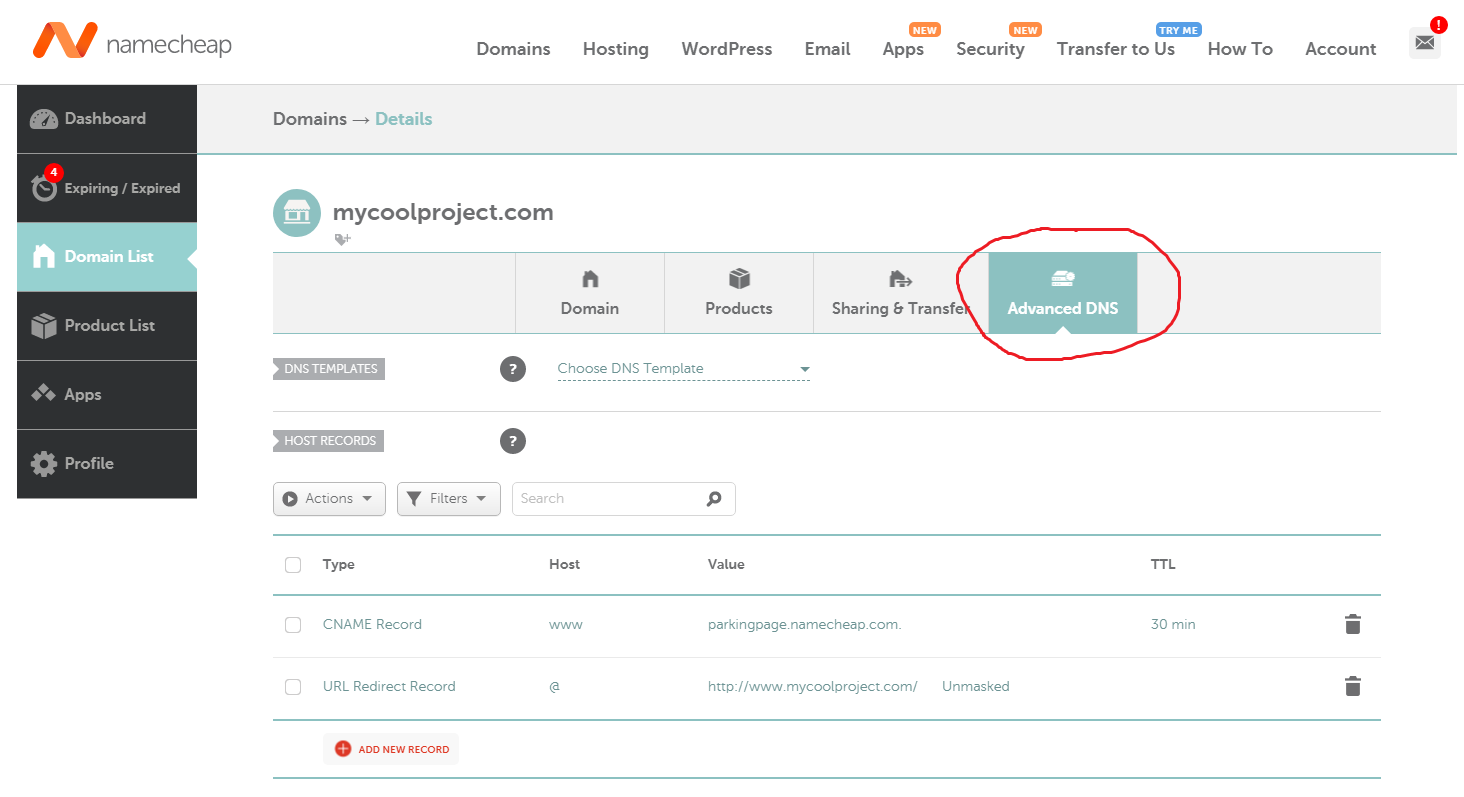Open the Domains top menu

(513, 49)
